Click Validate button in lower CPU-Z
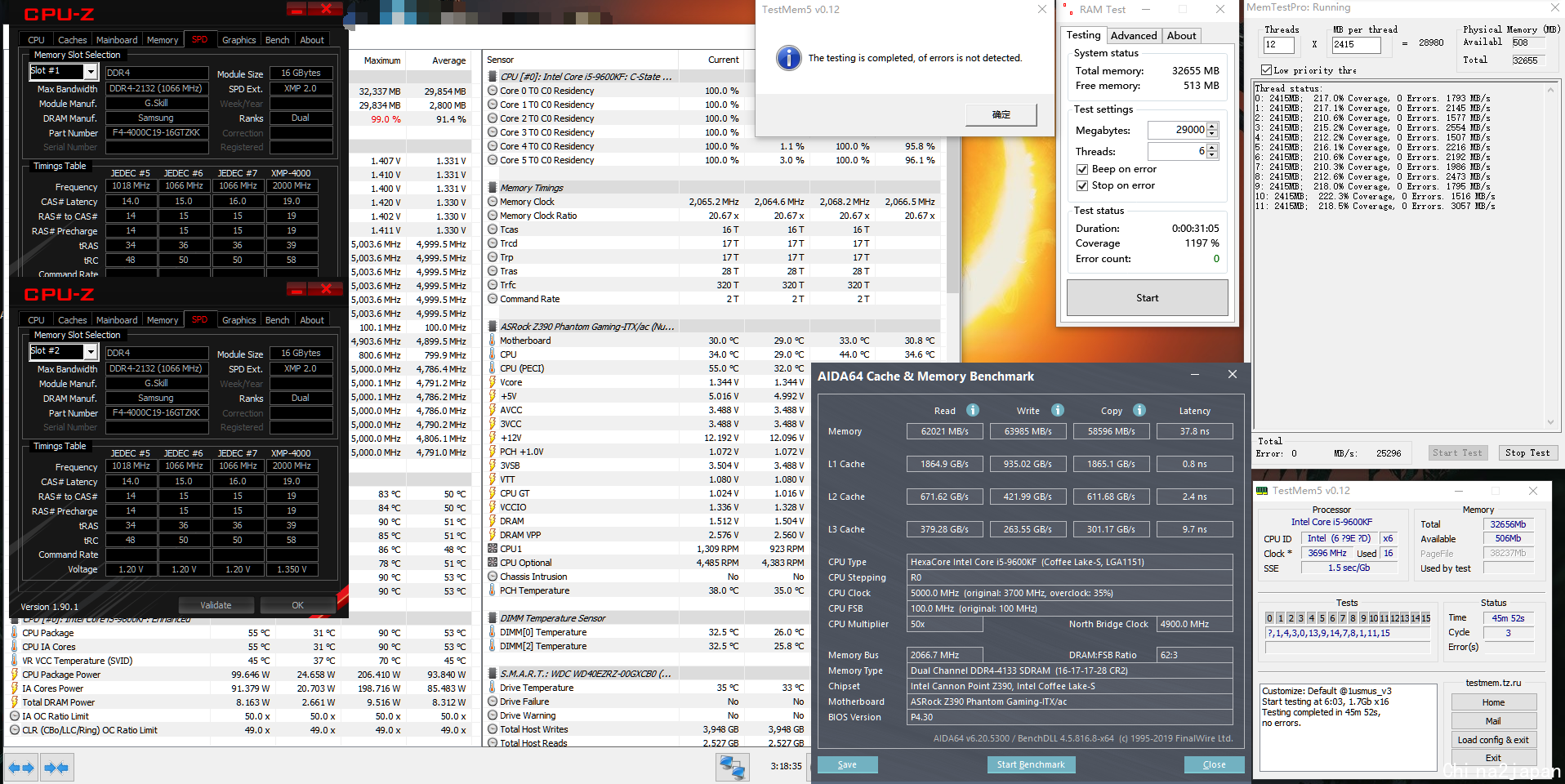This screenshot has width=1565, height=784. point(216,605)
